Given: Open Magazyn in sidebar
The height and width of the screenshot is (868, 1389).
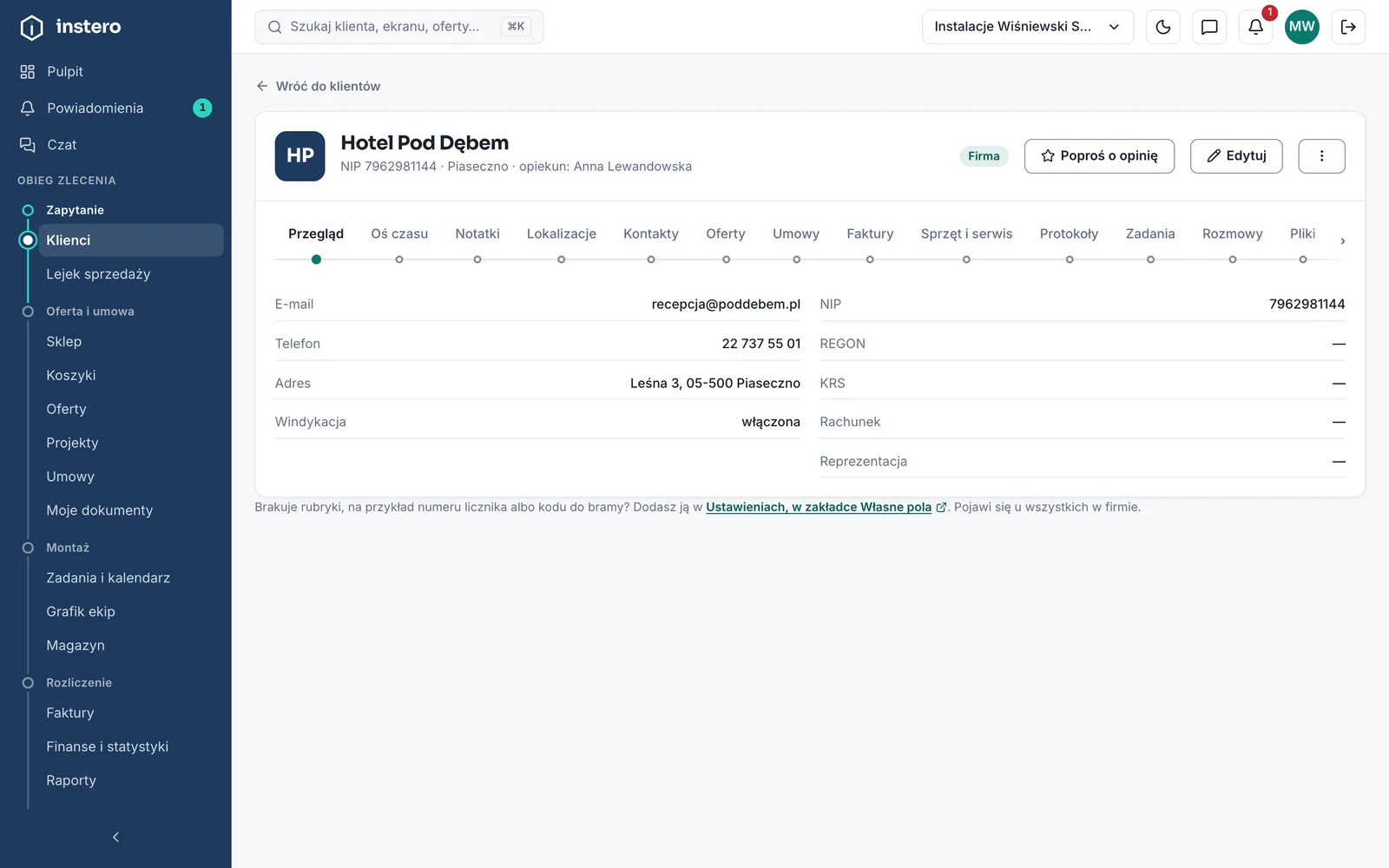Looking at the screenshot, I should (130, 645).
